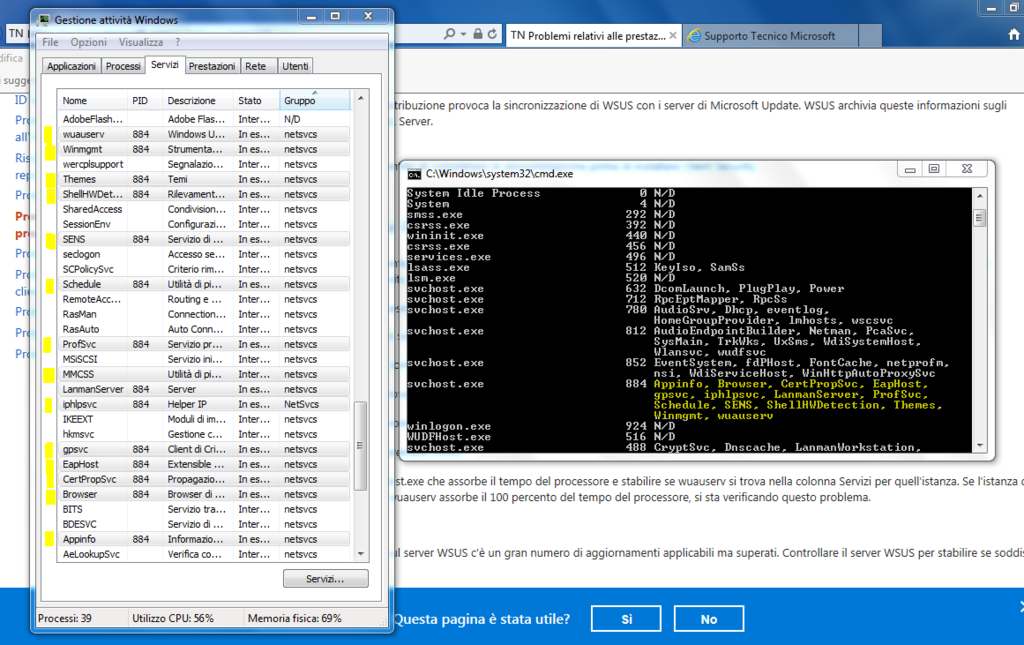The image size is (1024, 645).
Task: Click the cmd window scrollbar up arrow
Action: pos(979,196)
